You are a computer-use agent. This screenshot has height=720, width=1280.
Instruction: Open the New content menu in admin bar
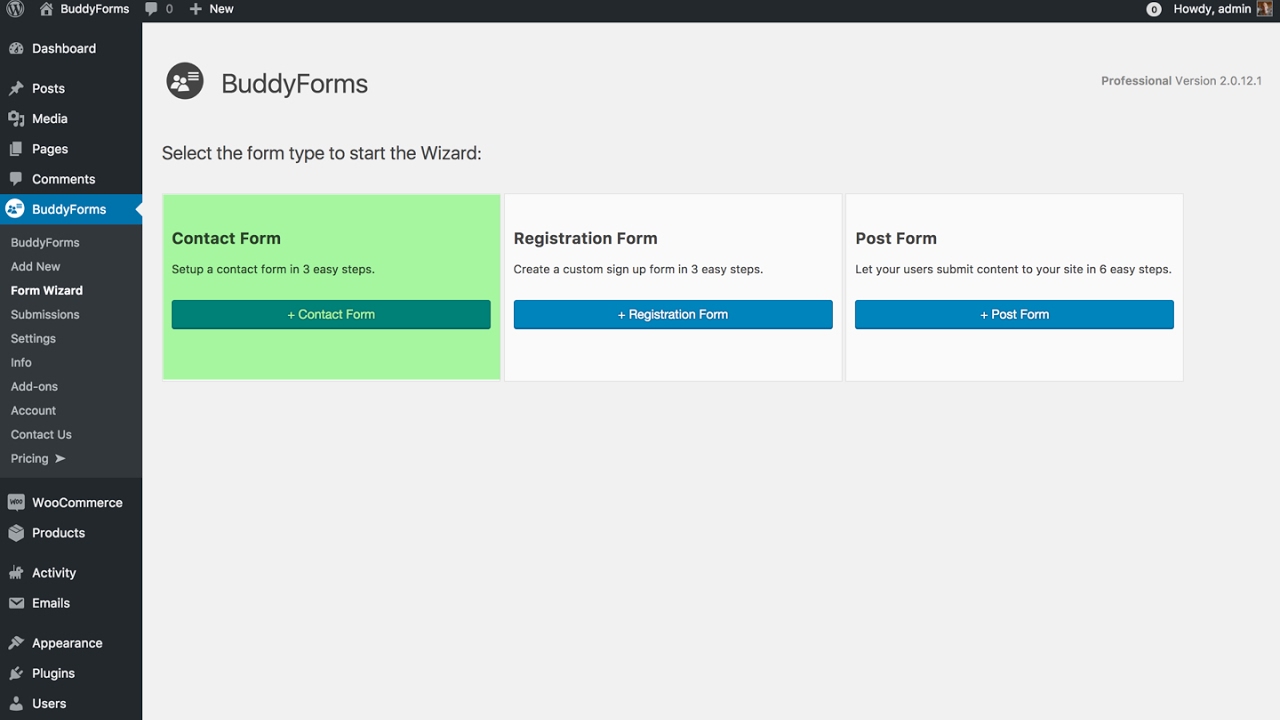tap(211, 9)
